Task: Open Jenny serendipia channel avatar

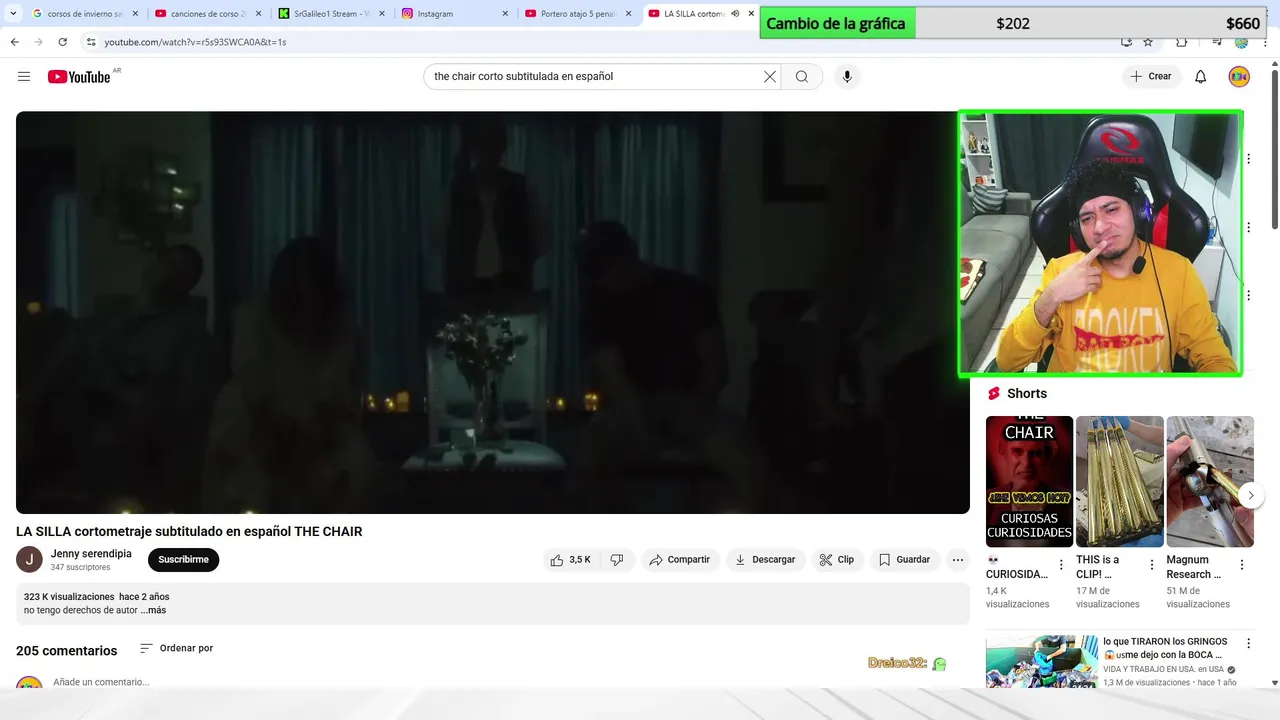Action: (x=29, y=560)
